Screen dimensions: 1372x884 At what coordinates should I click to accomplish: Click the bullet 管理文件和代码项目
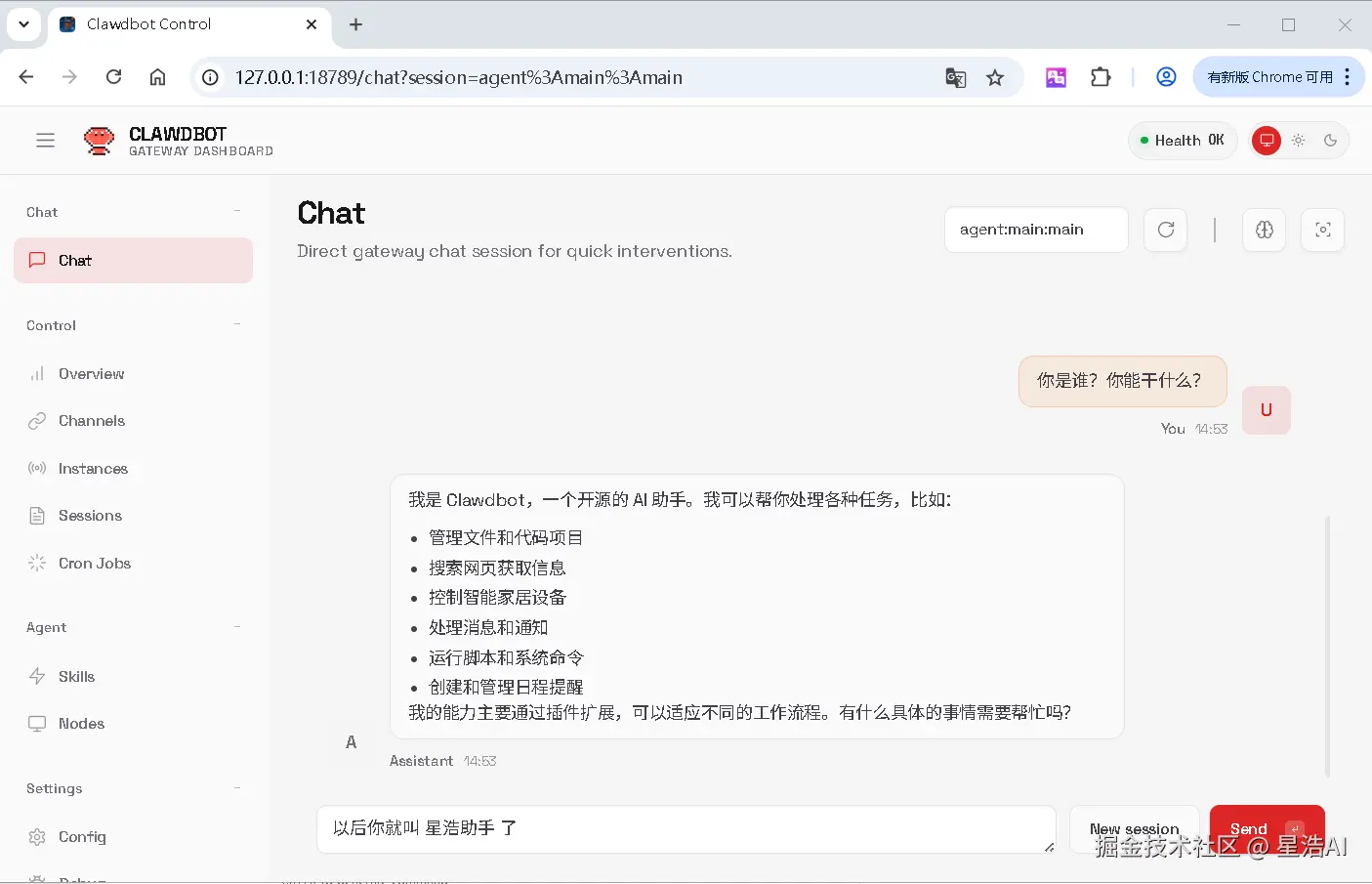(x=506, y=538)
